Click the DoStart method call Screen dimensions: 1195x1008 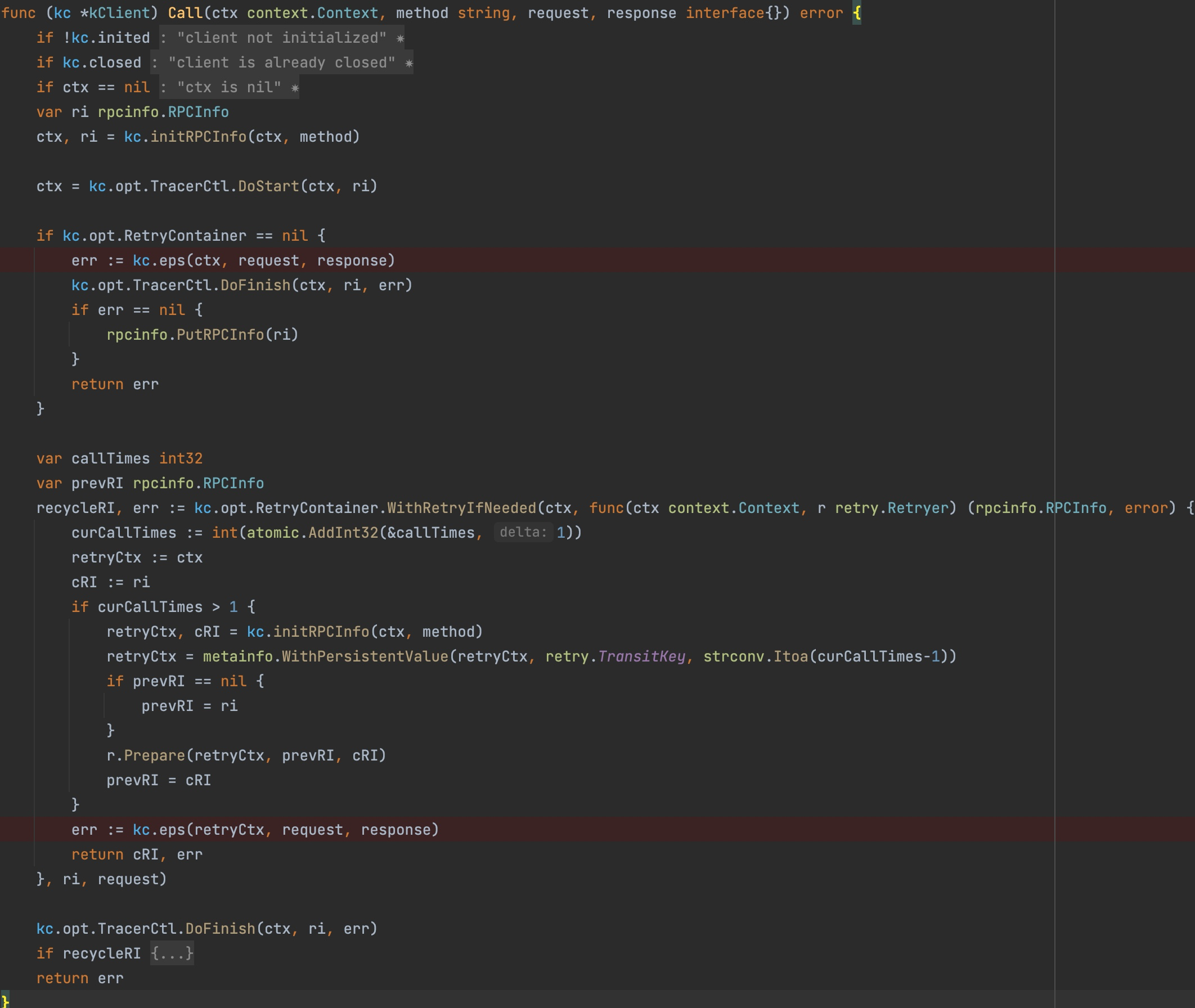(268, 186)
